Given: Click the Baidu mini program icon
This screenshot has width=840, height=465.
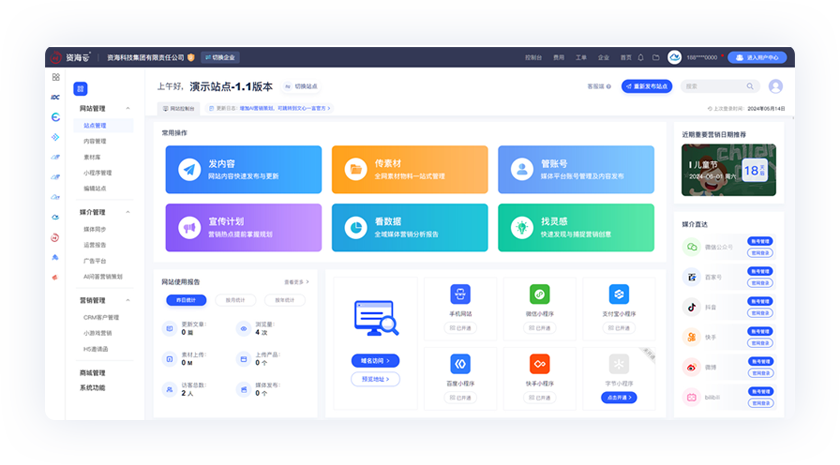Looking at the screenshot, I should point(460,363).
